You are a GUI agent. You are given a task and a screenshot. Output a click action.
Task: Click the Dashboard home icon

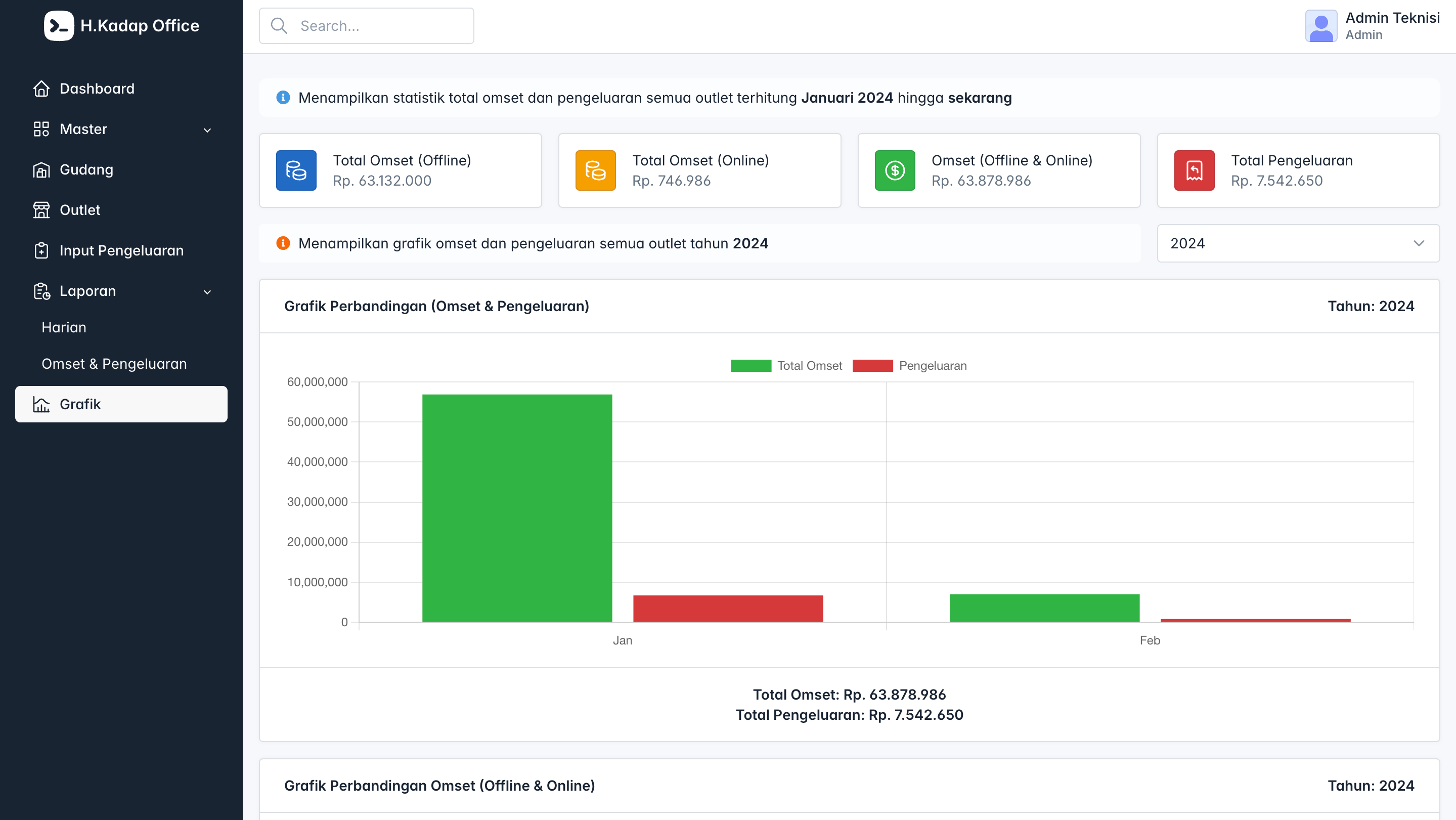41,89
